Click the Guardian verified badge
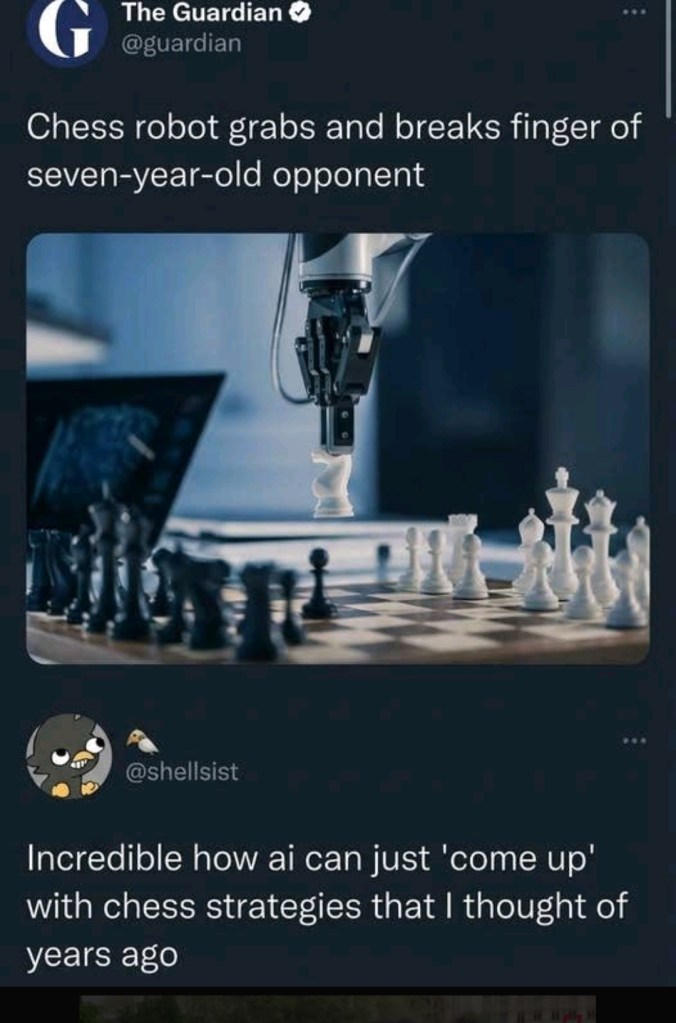Image resolution: width=676 pixels, height=1023 pixels. tap(300, 12)
